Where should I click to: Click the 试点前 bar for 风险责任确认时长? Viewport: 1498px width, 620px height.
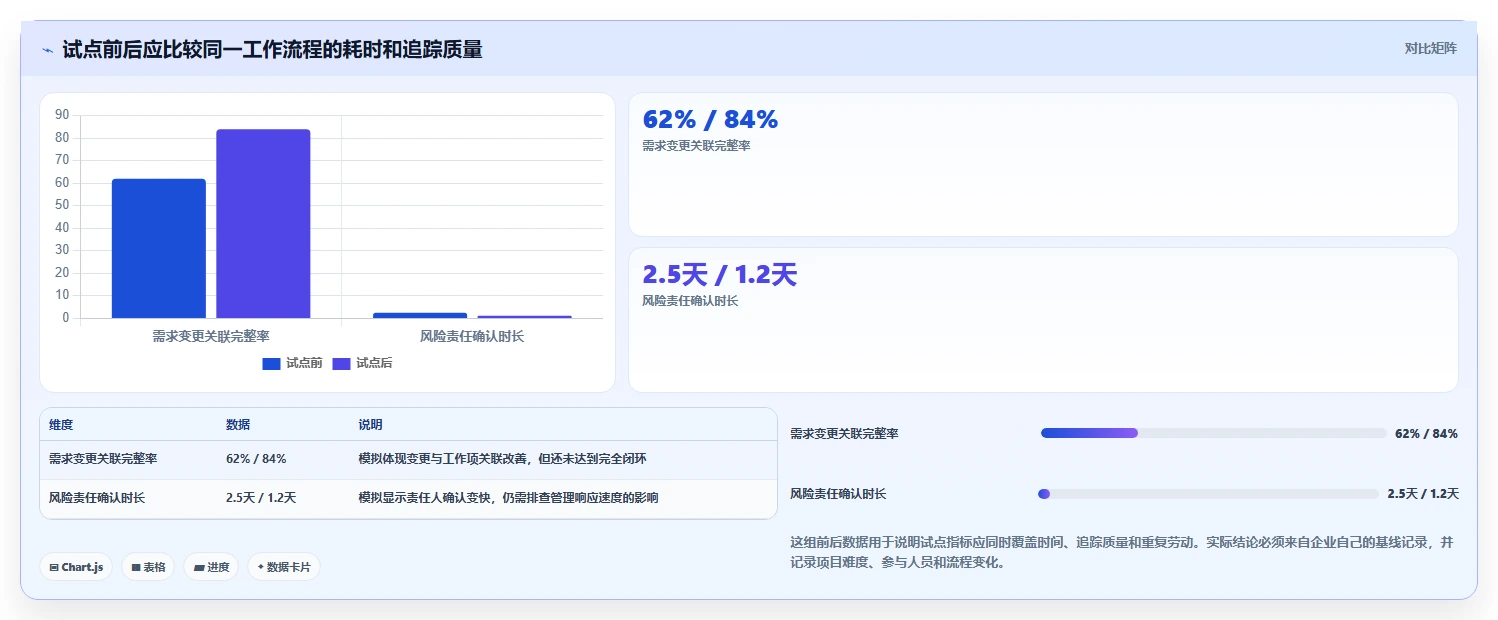pos(420,315)
